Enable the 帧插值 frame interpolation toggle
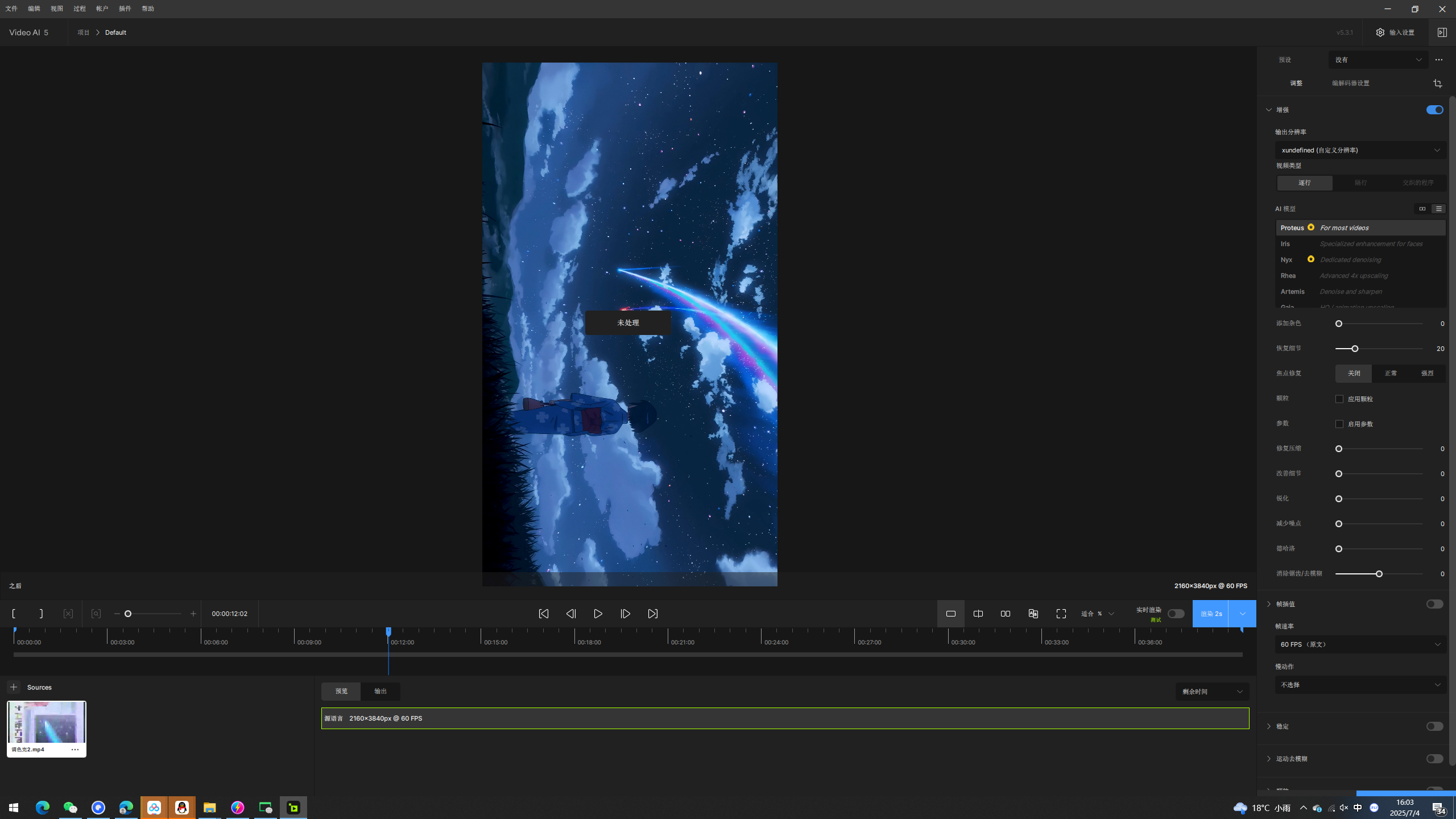The image size is (1456, 819). [1434, 604]
